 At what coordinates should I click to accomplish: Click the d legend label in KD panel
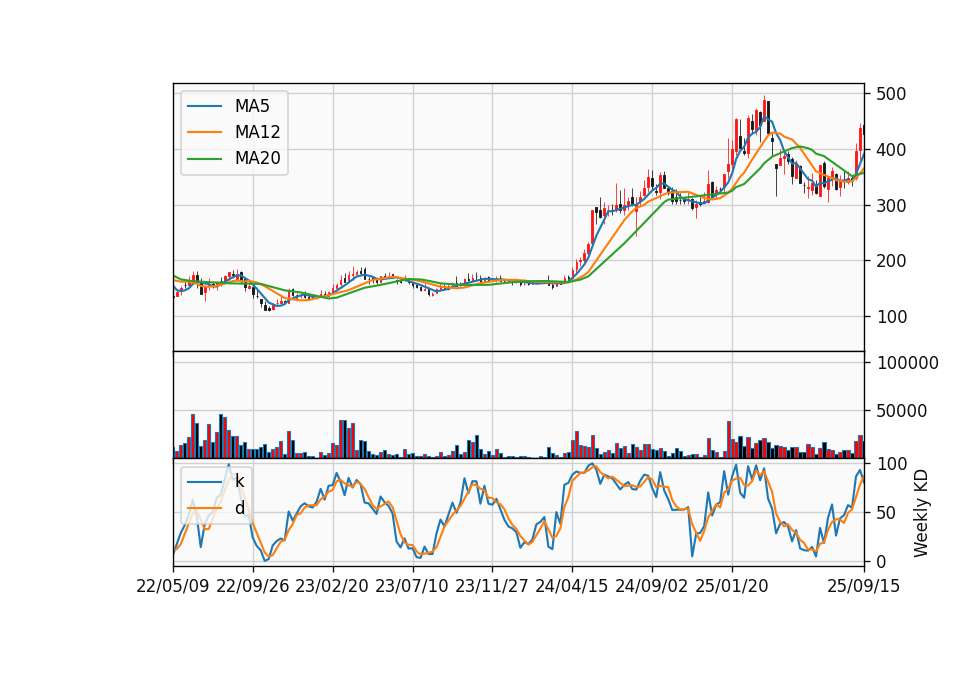tap(239, 508)
